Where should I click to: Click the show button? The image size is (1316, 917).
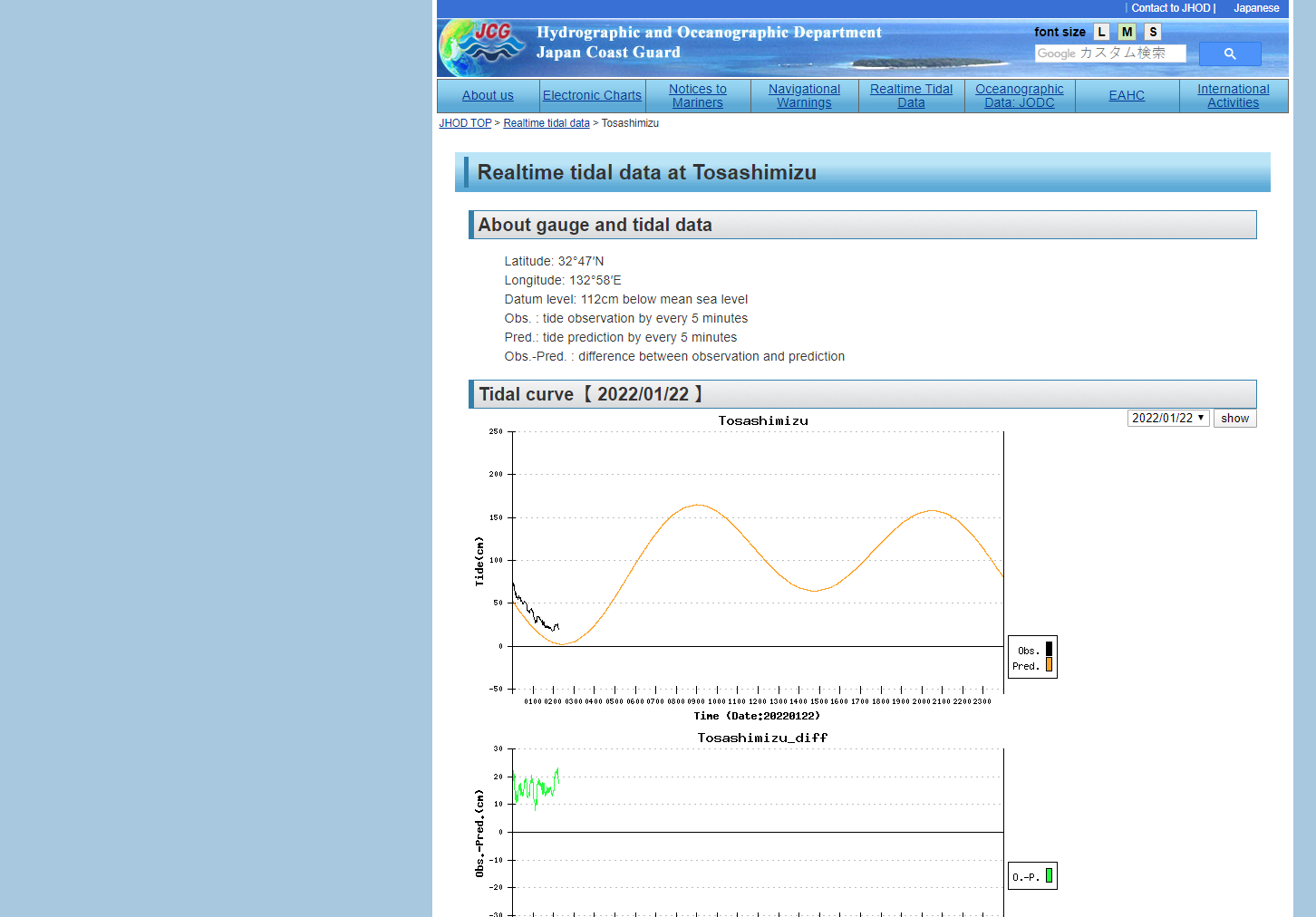coord(1234,418)
